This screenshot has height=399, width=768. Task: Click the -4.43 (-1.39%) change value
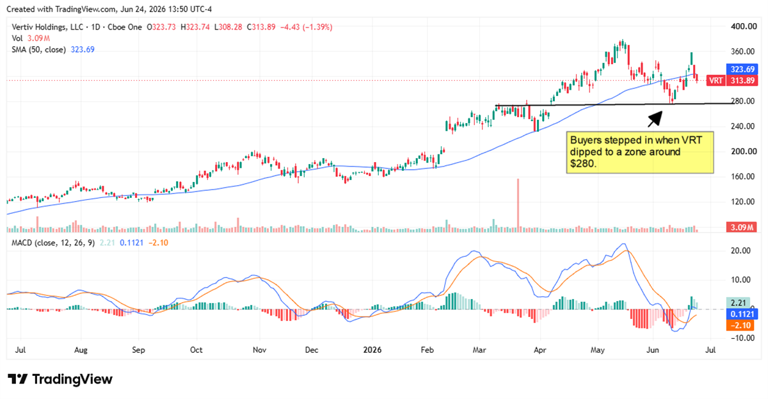tap(306, 27)
